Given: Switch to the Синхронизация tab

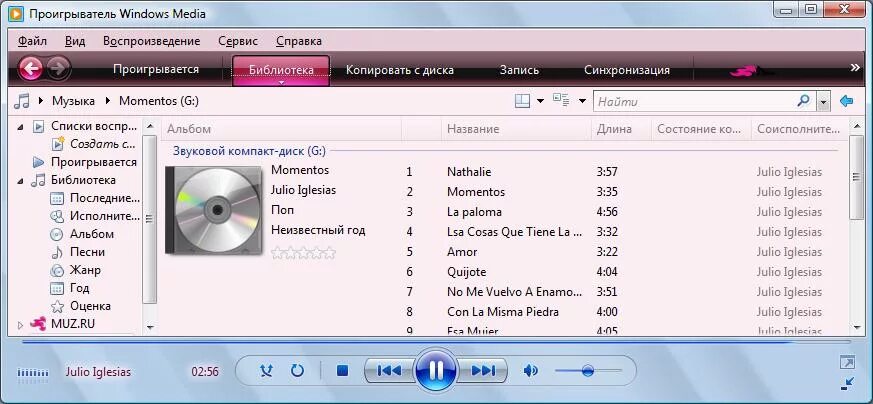Looking at the screenshot, I should [x=627, y=70].
